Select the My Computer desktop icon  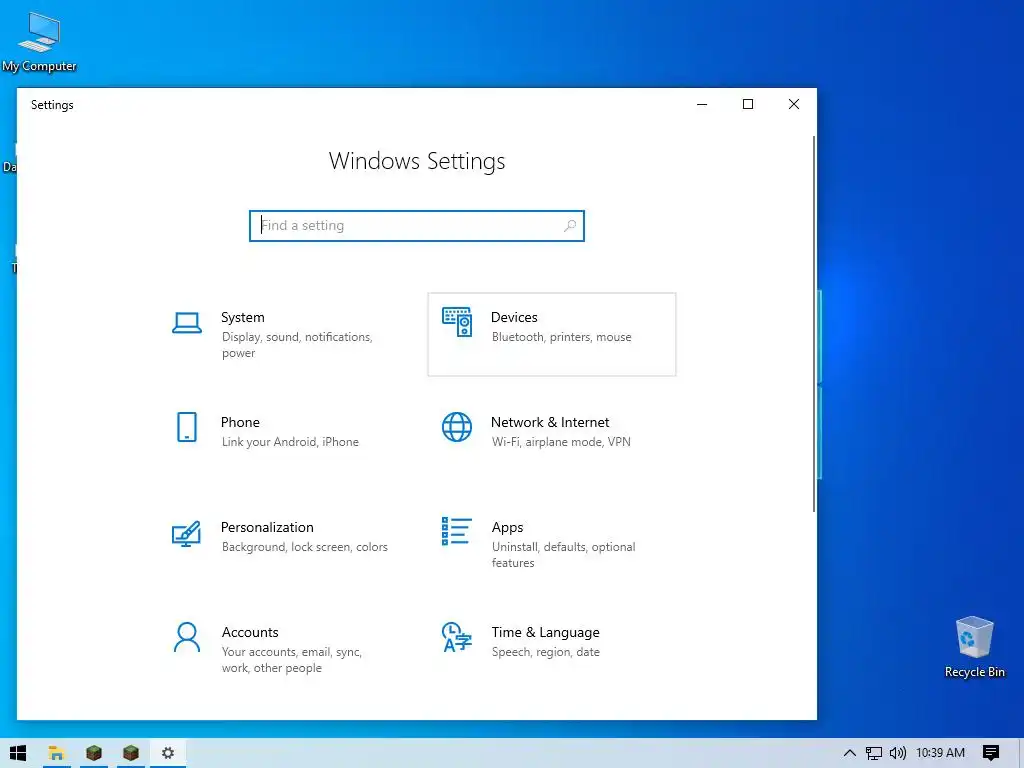click(x=39, y=42)
